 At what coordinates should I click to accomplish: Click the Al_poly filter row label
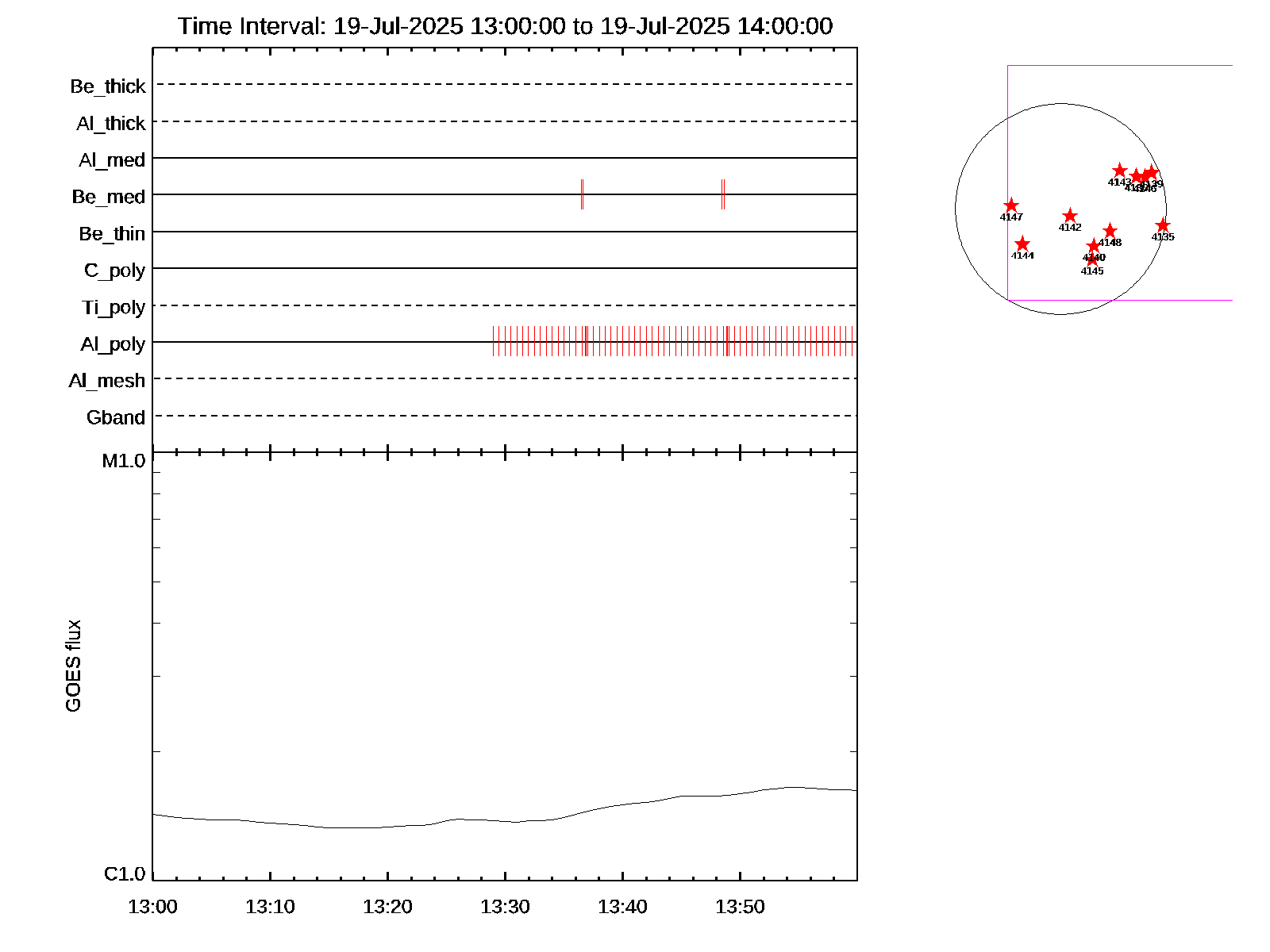click(113, 344)
